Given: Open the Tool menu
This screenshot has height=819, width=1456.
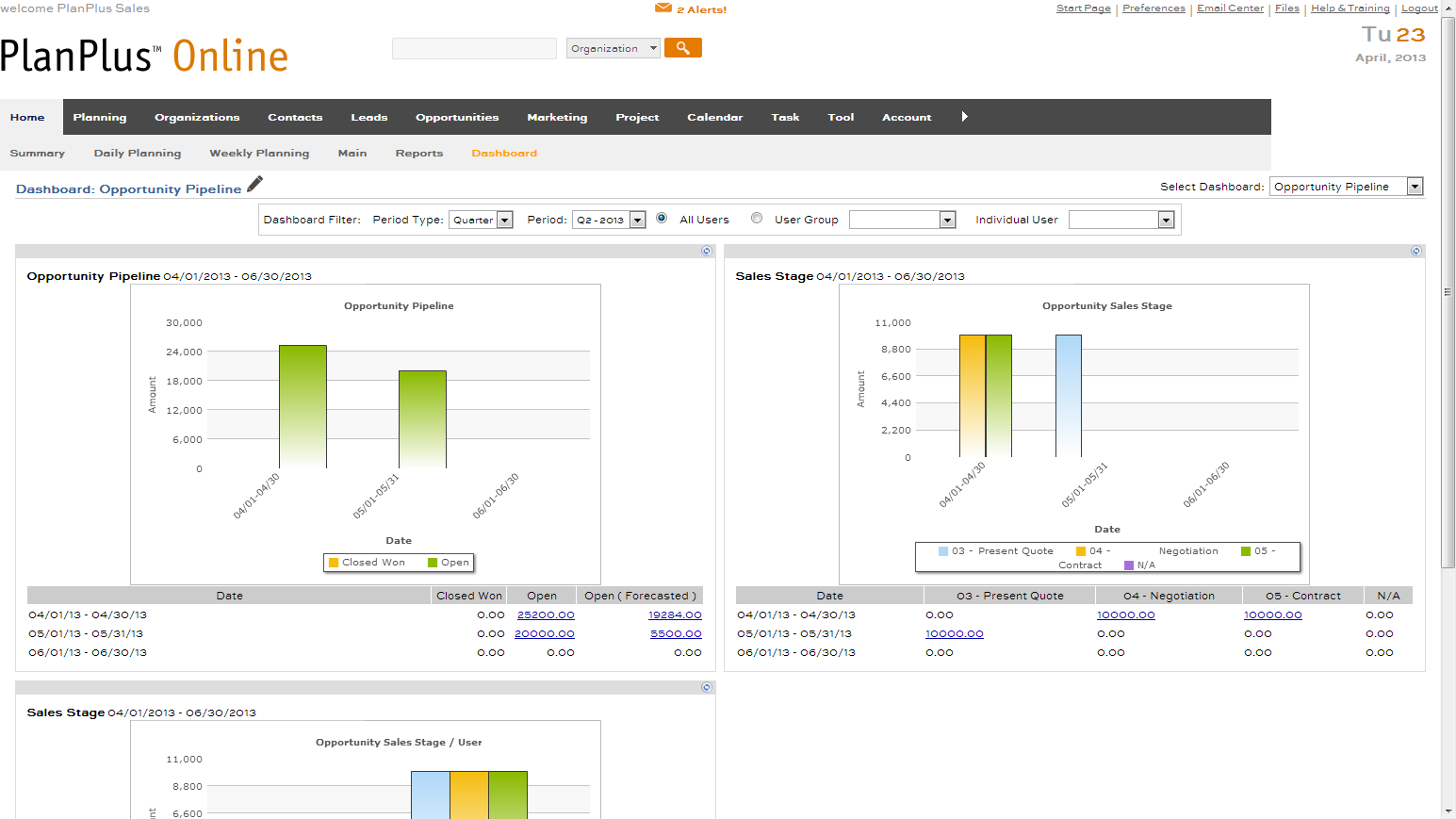Looking at the screenshot, I should click(x=841, y=118).
